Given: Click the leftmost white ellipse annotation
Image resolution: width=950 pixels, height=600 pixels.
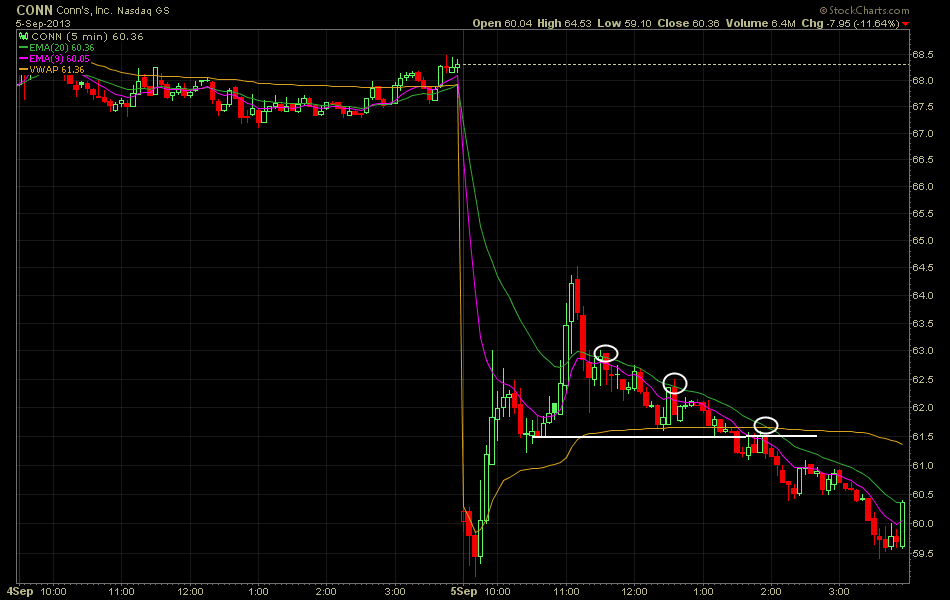Looking at the screenshot, I should pyautogui.click(x=606, y=352).
